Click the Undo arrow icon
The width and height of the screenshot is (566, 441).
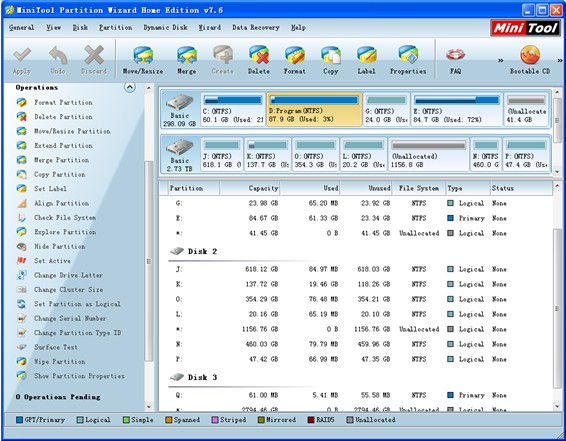pyautogui.click(x=58, y=60)
